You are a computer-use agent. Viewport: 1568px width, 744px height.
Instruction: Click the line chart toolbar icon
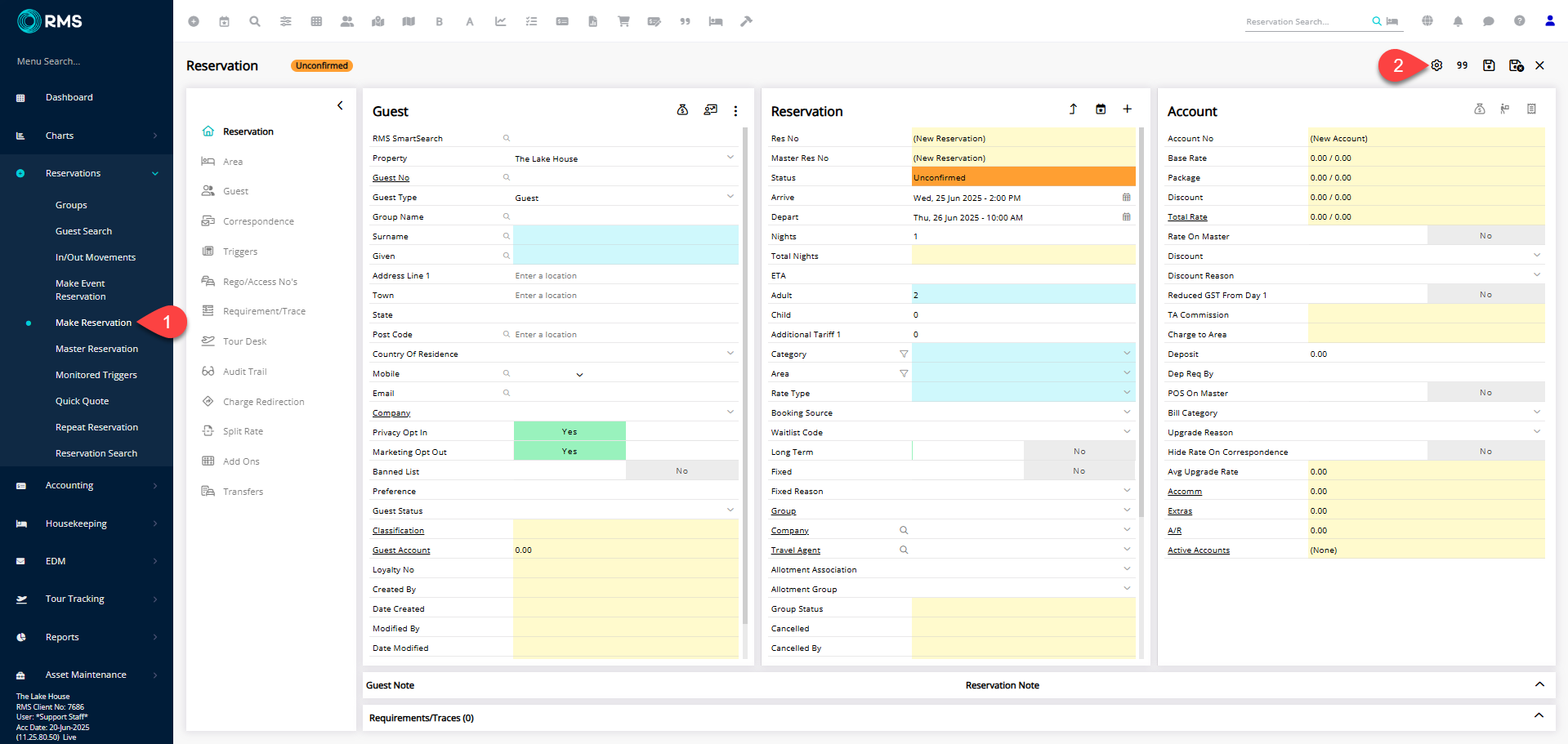501,22
